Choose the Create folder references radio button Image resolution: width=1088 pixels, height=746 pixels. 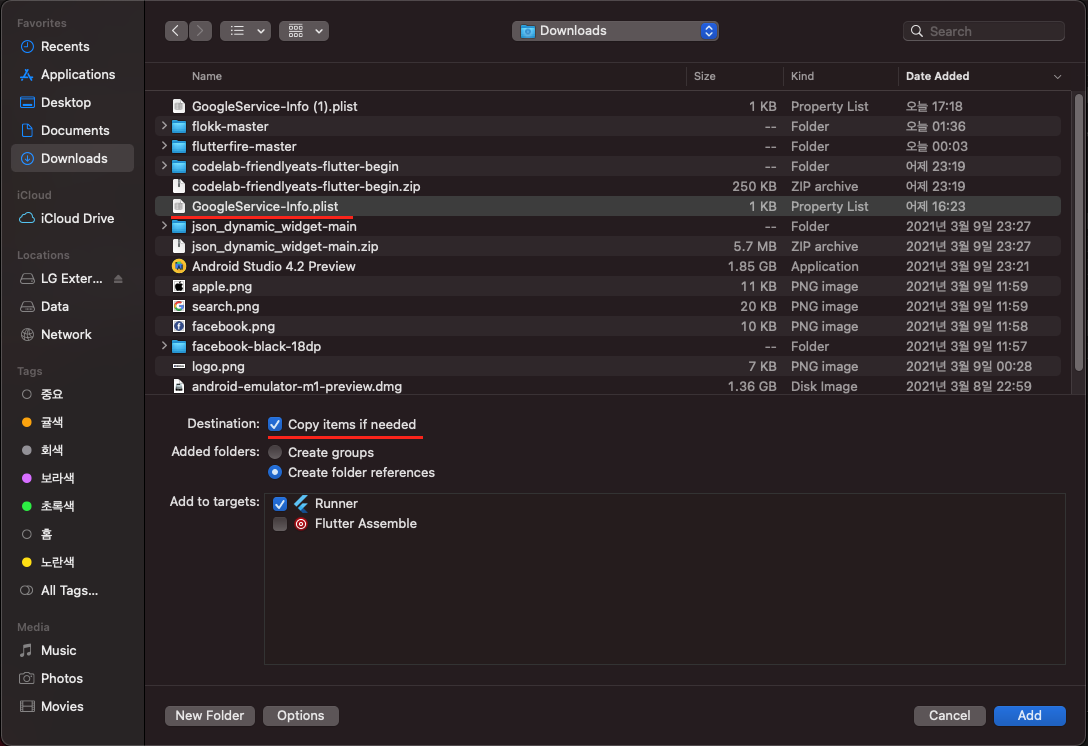[x=275, y=473]
